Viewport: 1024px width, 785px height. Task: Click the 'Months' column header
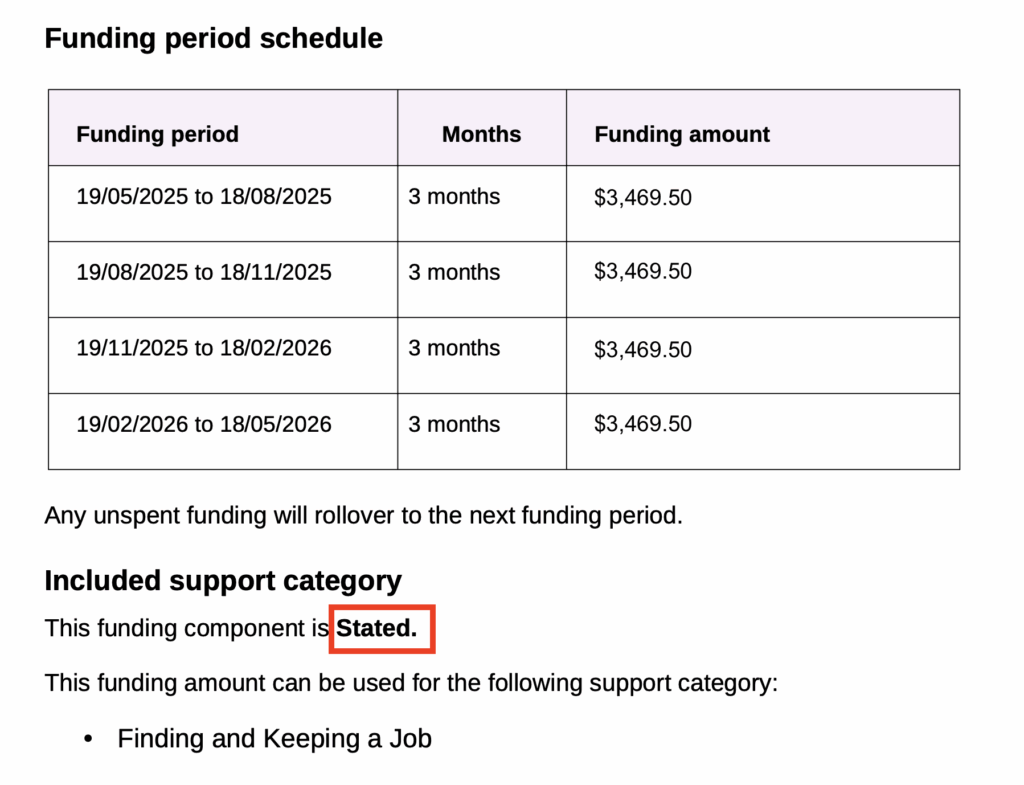pos(481,134)
